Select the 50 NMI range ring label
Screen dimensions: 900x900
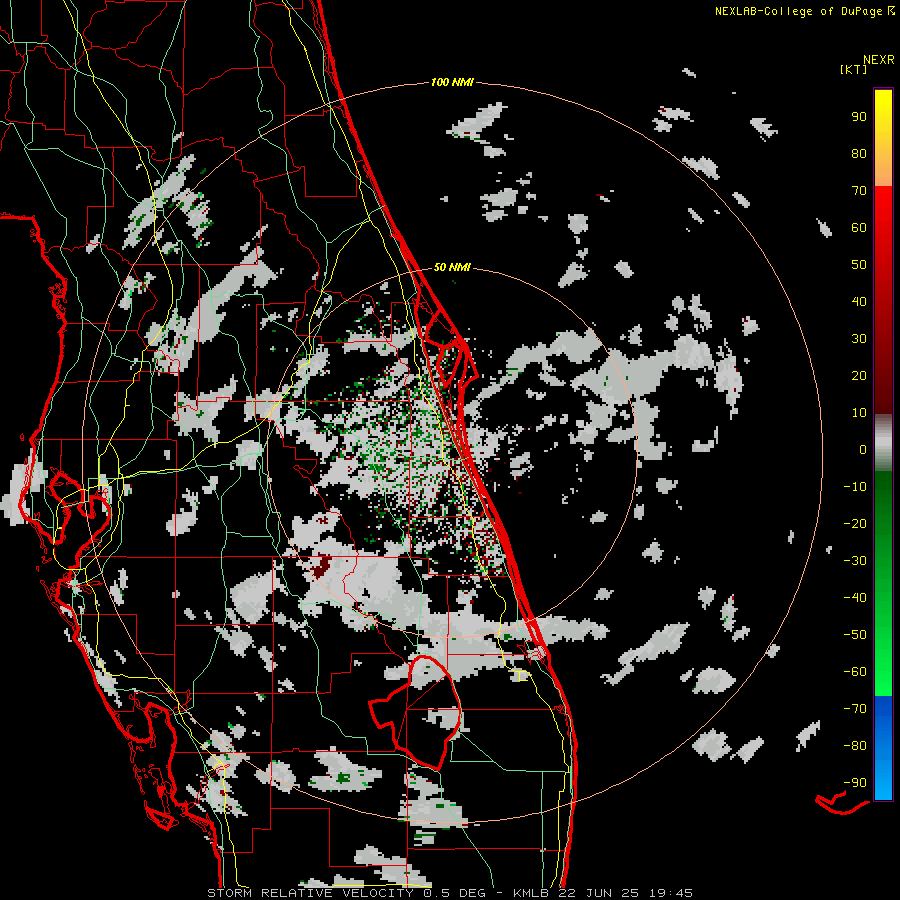pyautogui.click(x=452, y=267)
